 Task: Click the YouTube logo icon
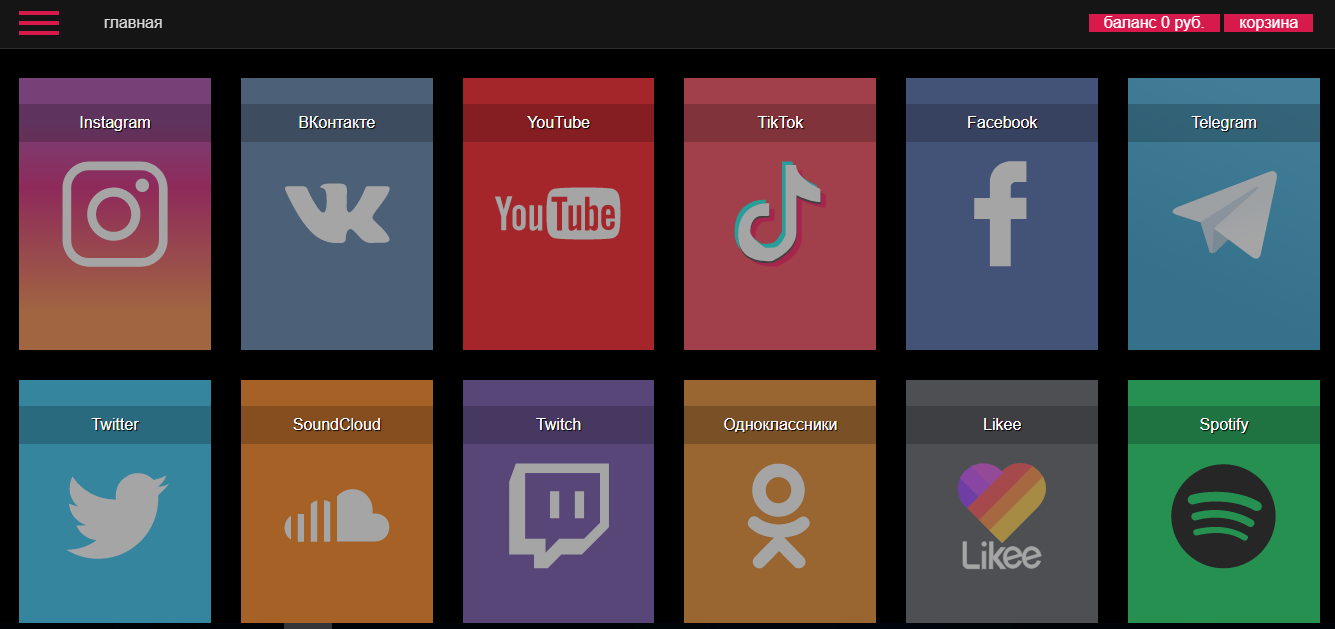click(557, 214)
